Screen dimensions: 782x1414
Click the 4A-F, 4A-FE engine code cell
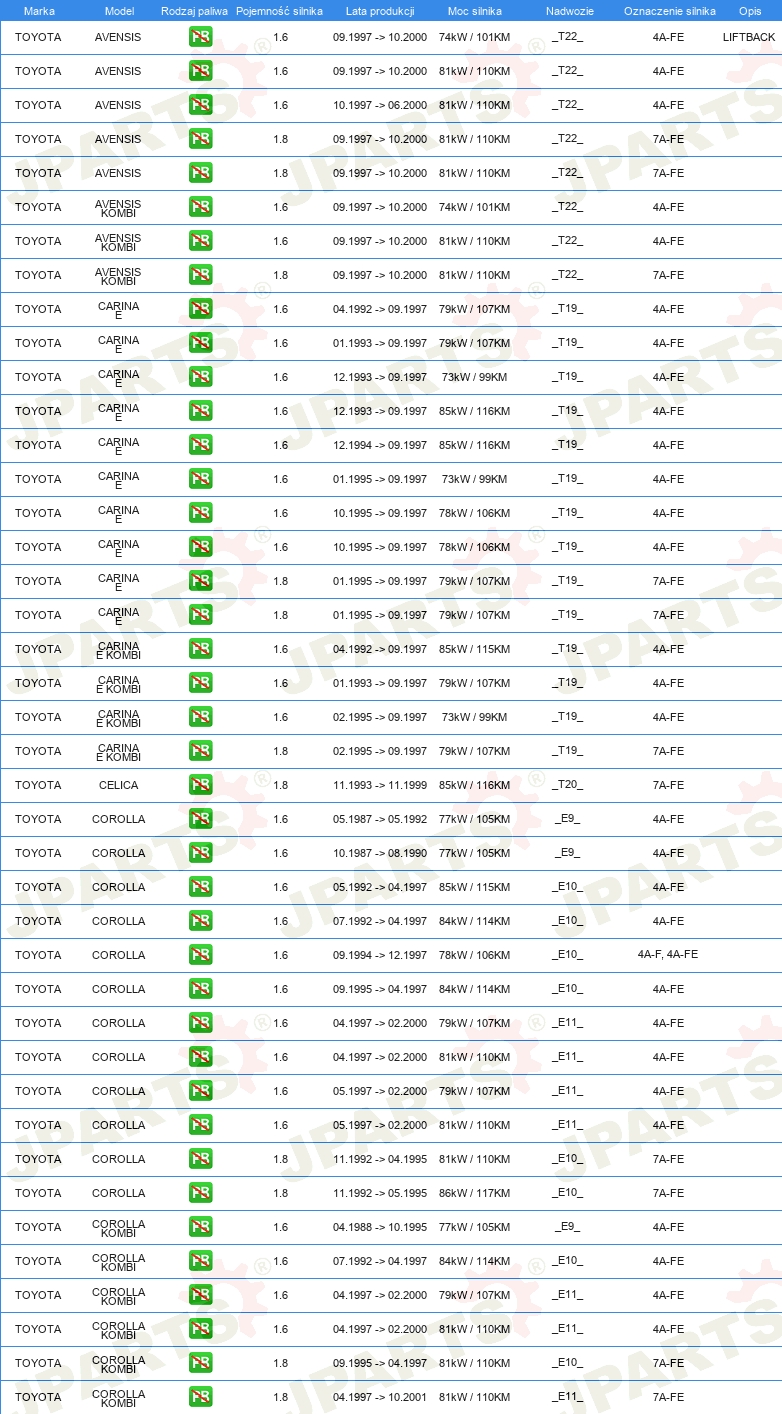tap(668, 955)
